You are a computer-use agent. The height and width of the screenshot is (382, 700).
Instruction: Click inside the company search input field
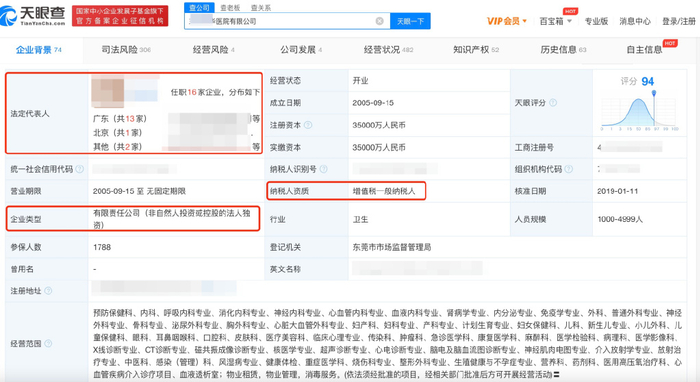[x=281, y=21]
